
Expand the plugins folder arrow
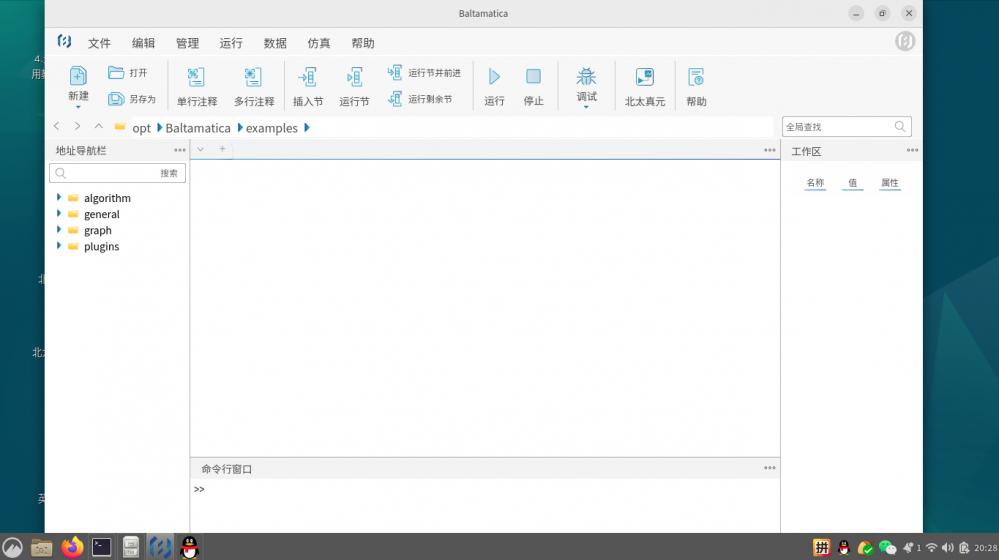[59, 246]
